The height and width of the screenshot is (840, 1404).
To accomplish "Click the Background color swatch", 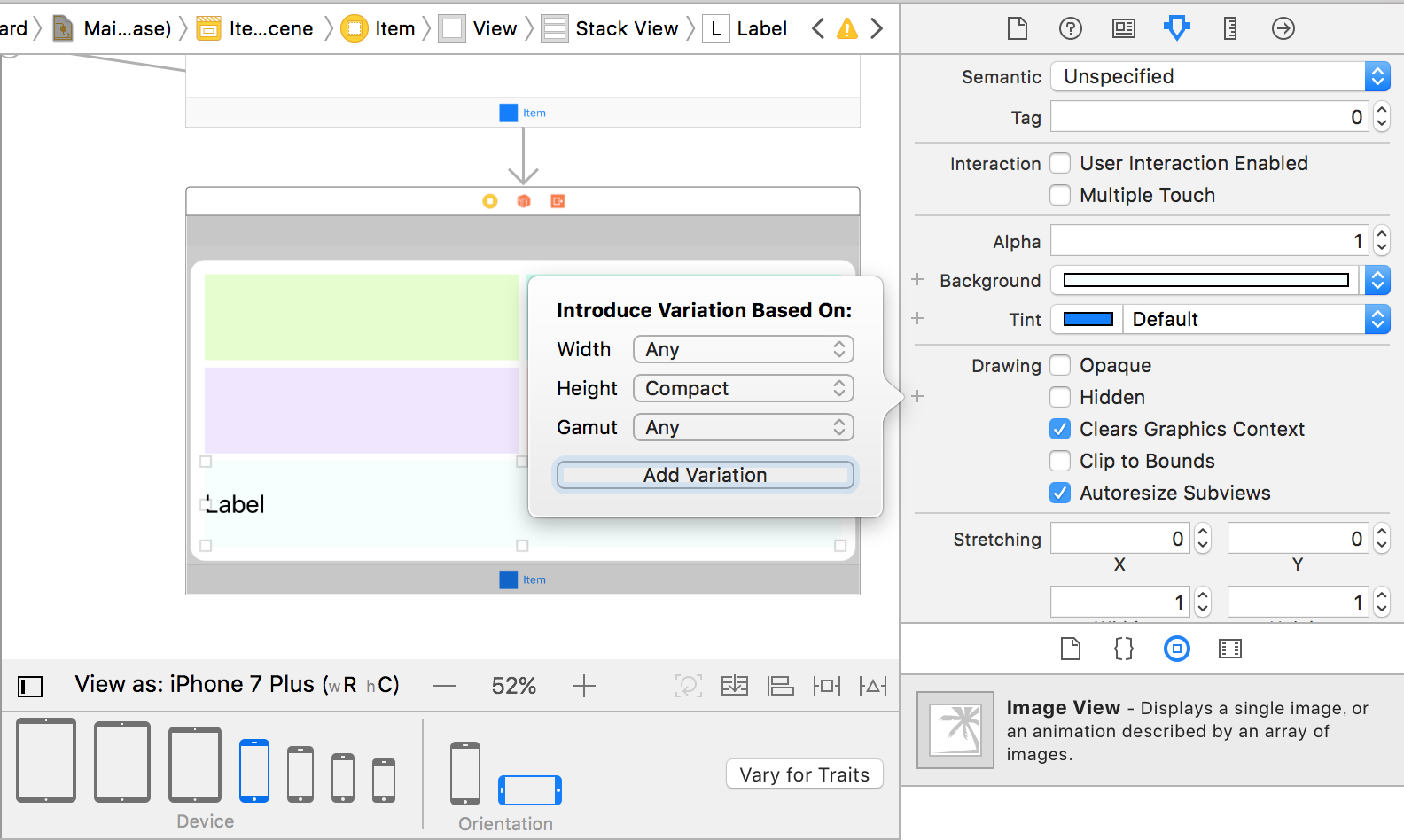I will [1206, 280].
